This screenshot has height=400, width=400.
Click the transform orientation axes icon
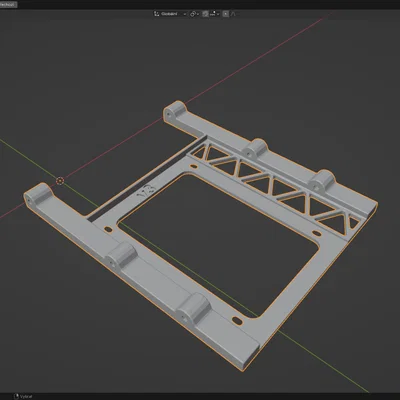click(x=156, y=14)
